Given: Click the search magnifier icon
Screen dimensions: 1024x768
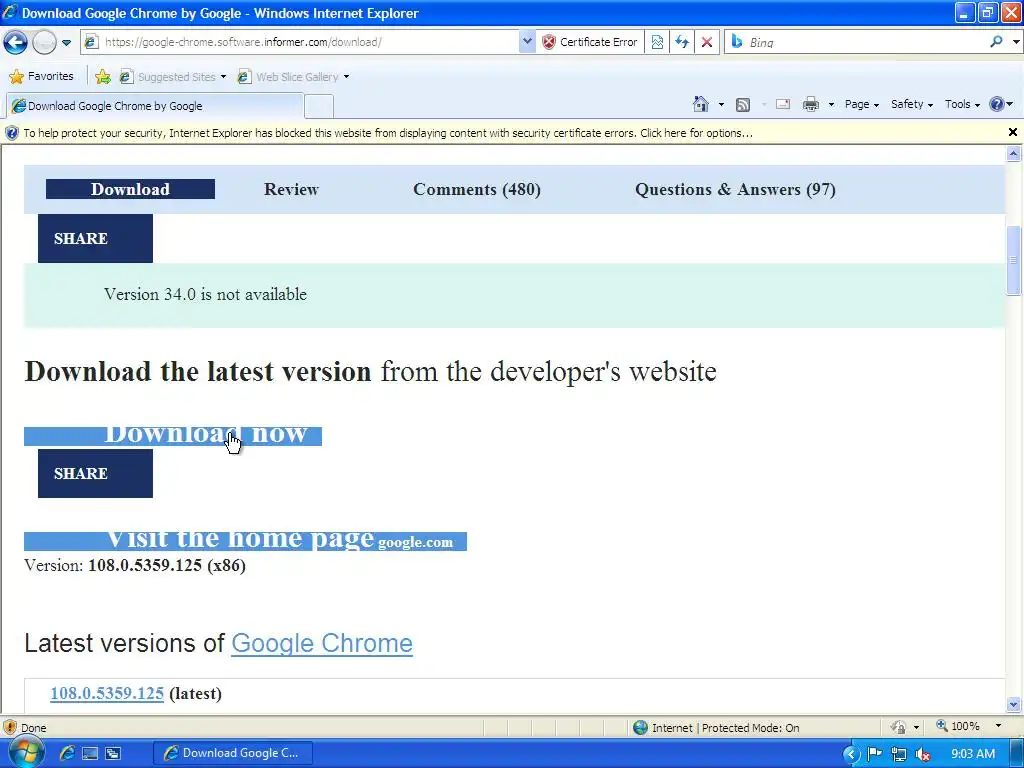Looking at the screenshot, I should [996, 42].
